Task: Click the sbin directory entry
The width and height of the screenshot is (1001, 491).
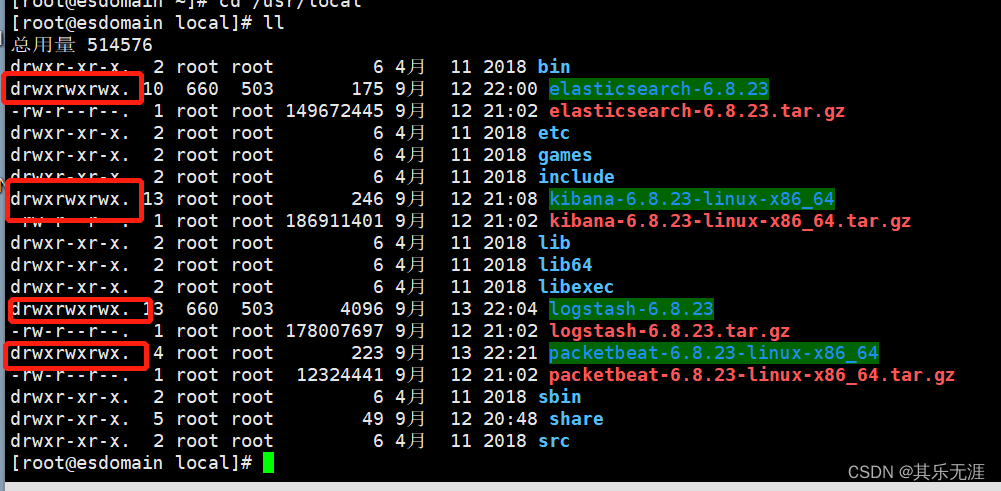Action: click(x=559, y=397)
